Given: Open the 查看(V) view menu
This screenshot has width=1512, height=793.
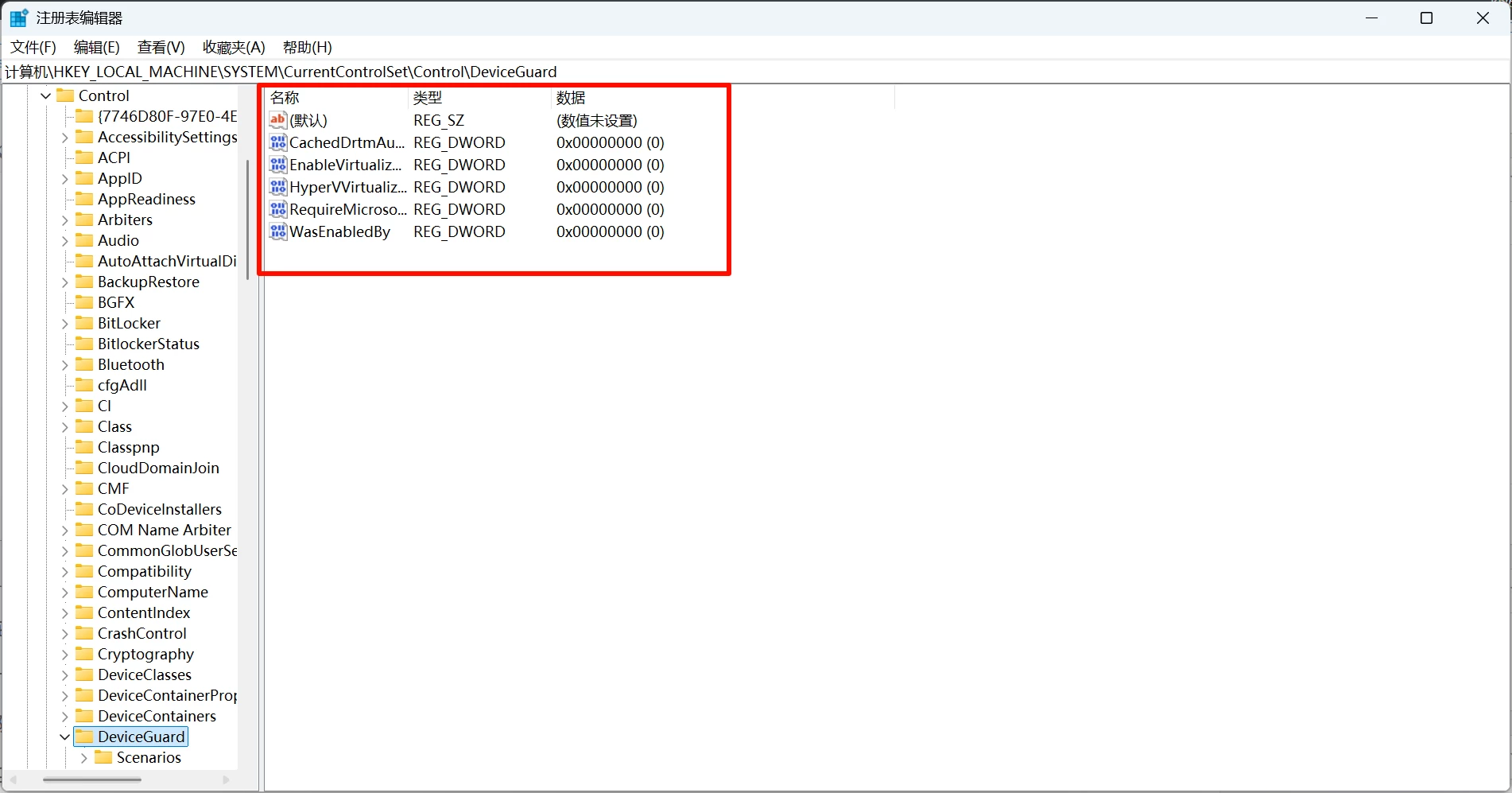Looking at the screenshot, I should coord(161,47).
